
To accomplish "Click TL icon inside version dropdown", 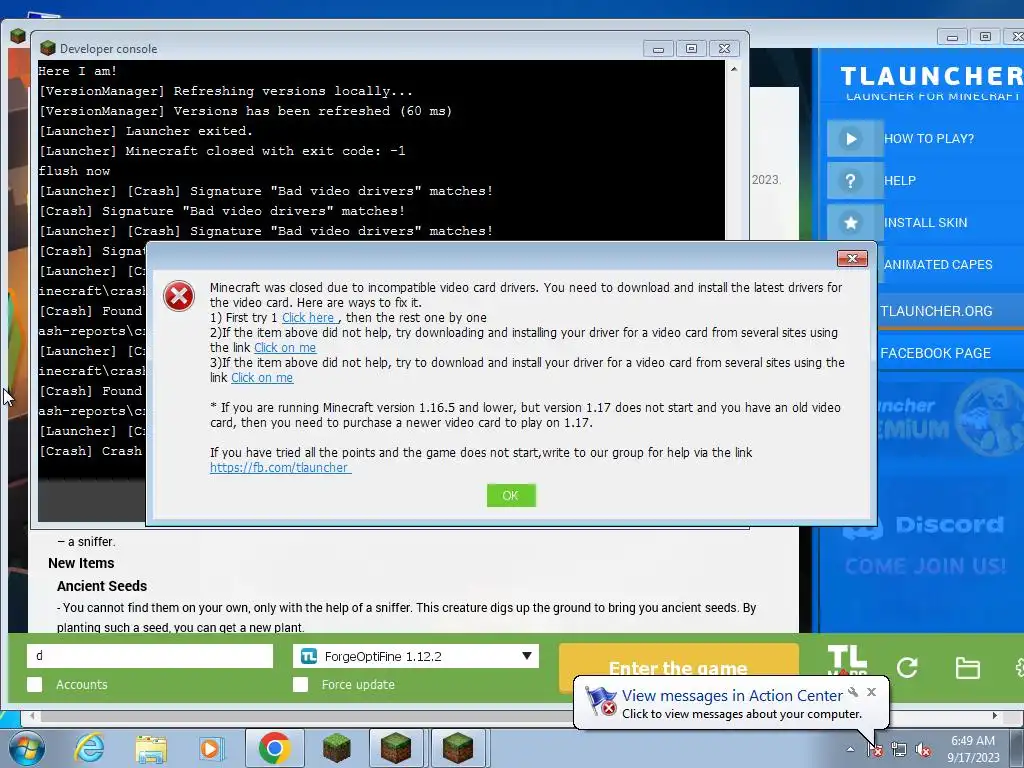I will [308, 656].
